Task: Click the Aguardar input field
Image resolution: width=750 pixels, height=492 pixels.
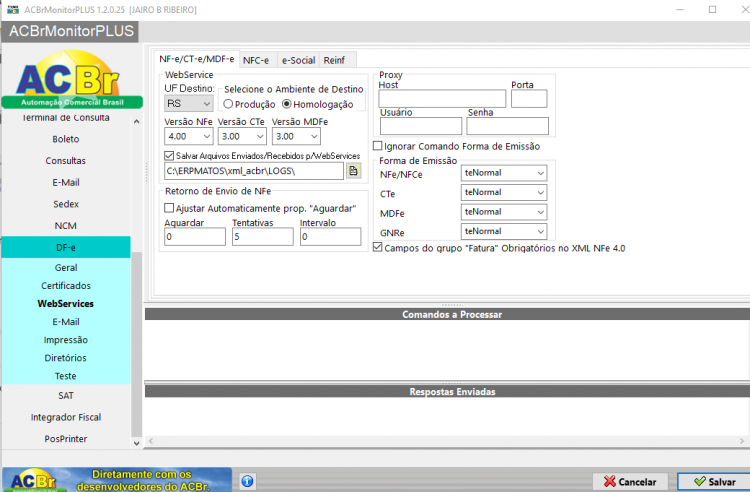Action: pos(195,237)
